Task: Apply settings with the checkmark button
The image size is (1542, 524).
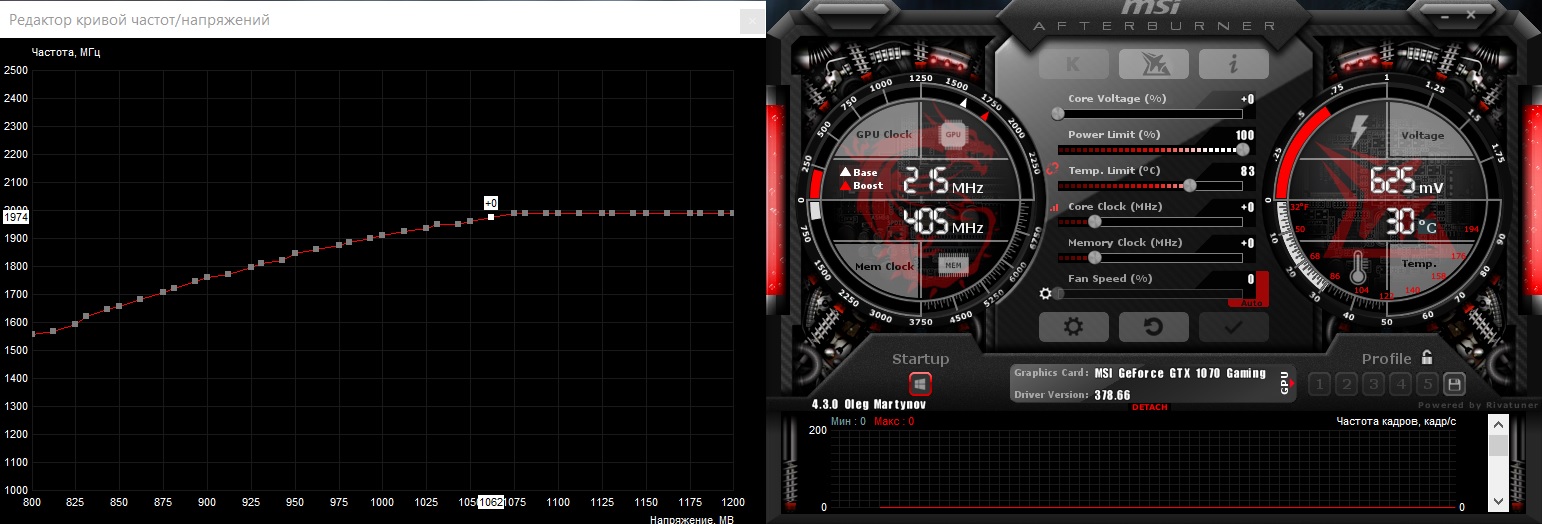Action: point(1233,326)
